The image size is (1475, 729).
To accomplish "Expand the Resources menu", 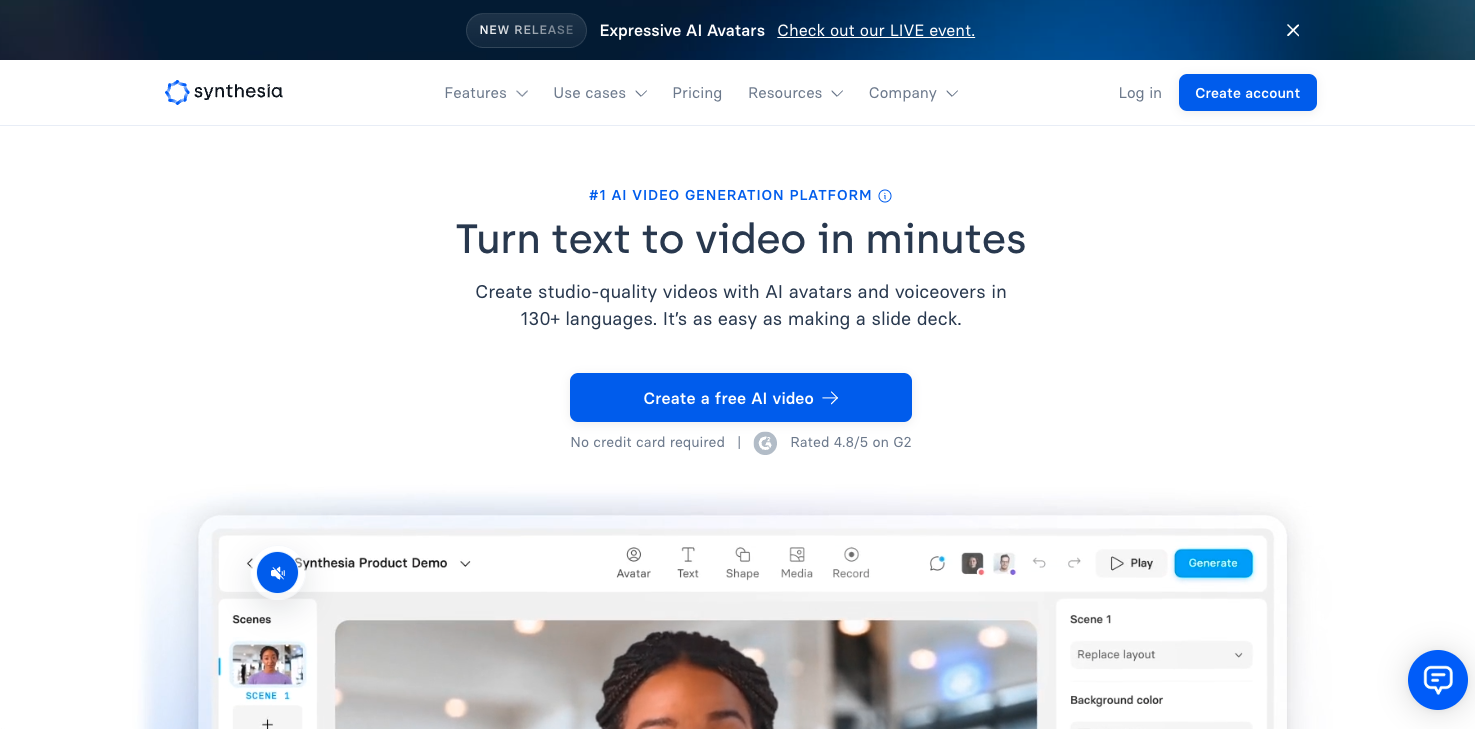I will (796, 93).
